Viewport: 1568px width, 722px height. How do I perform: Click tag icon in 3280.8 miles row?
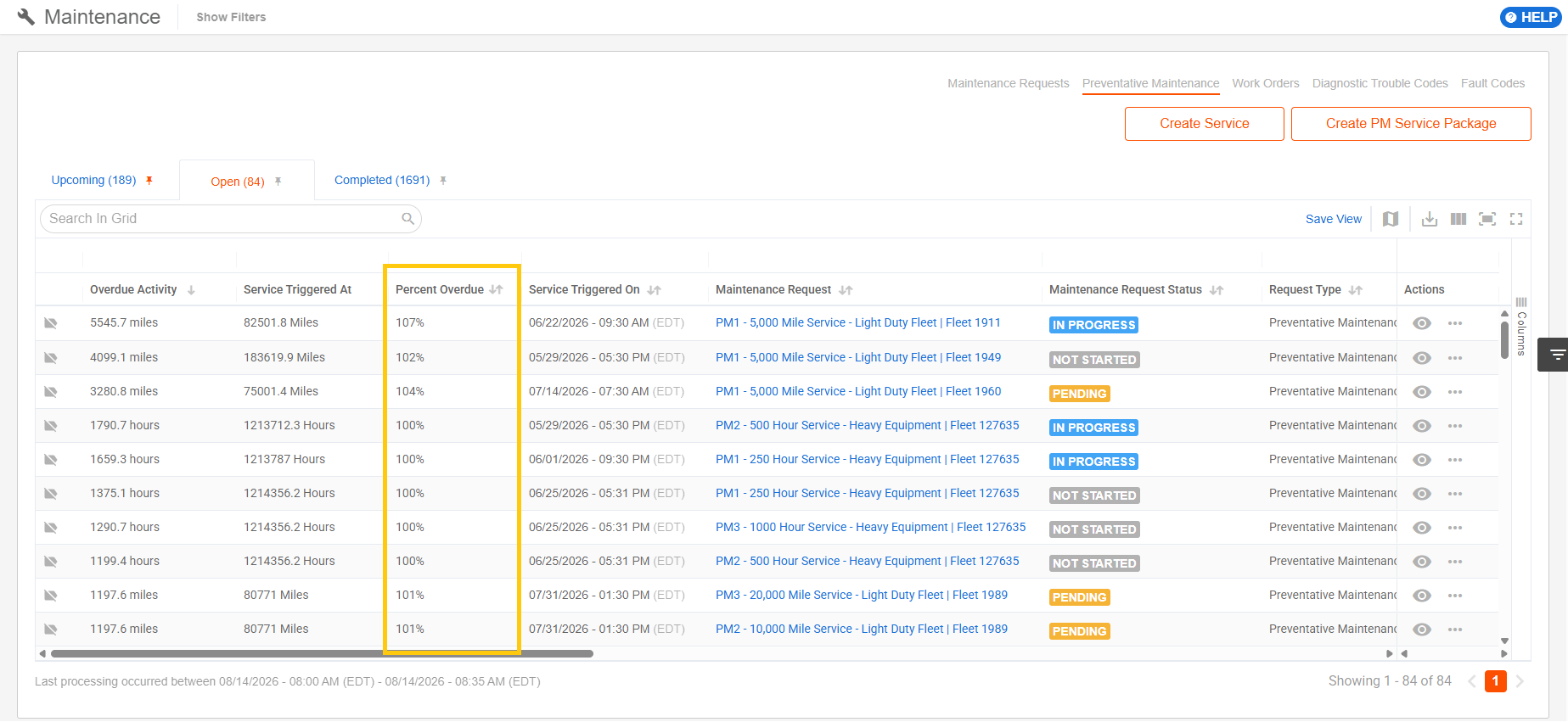coord(51,392)
